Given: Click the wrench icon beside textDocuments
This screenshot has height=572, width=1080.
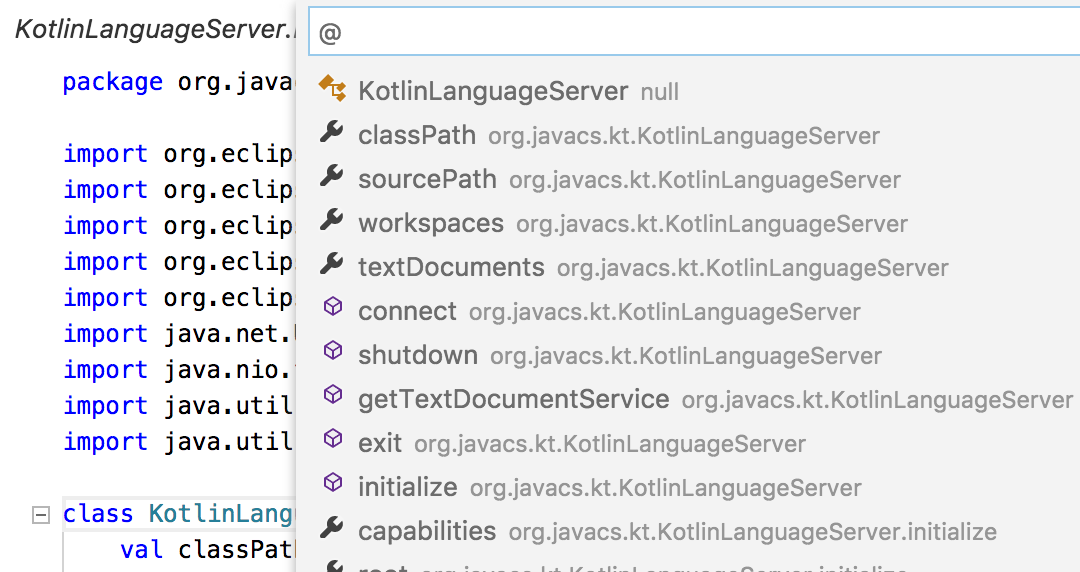Looking at the screenshot, I should click(332, 264).
